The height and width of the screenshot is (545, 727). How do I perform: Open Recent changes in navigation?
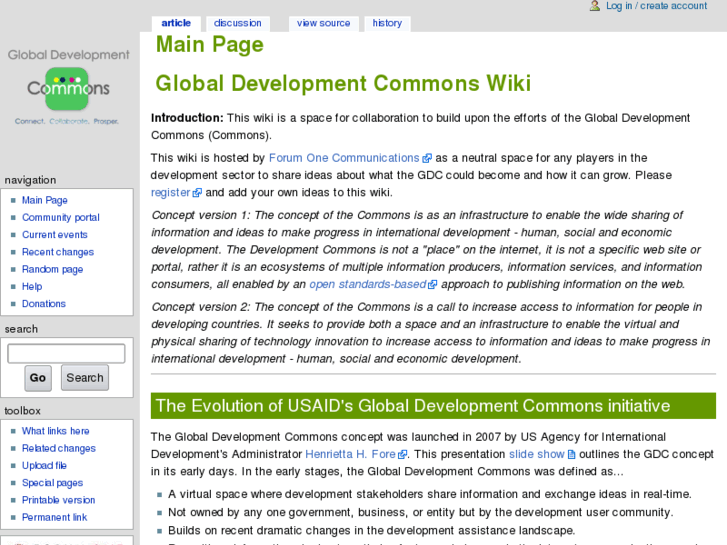click(58, 252)
